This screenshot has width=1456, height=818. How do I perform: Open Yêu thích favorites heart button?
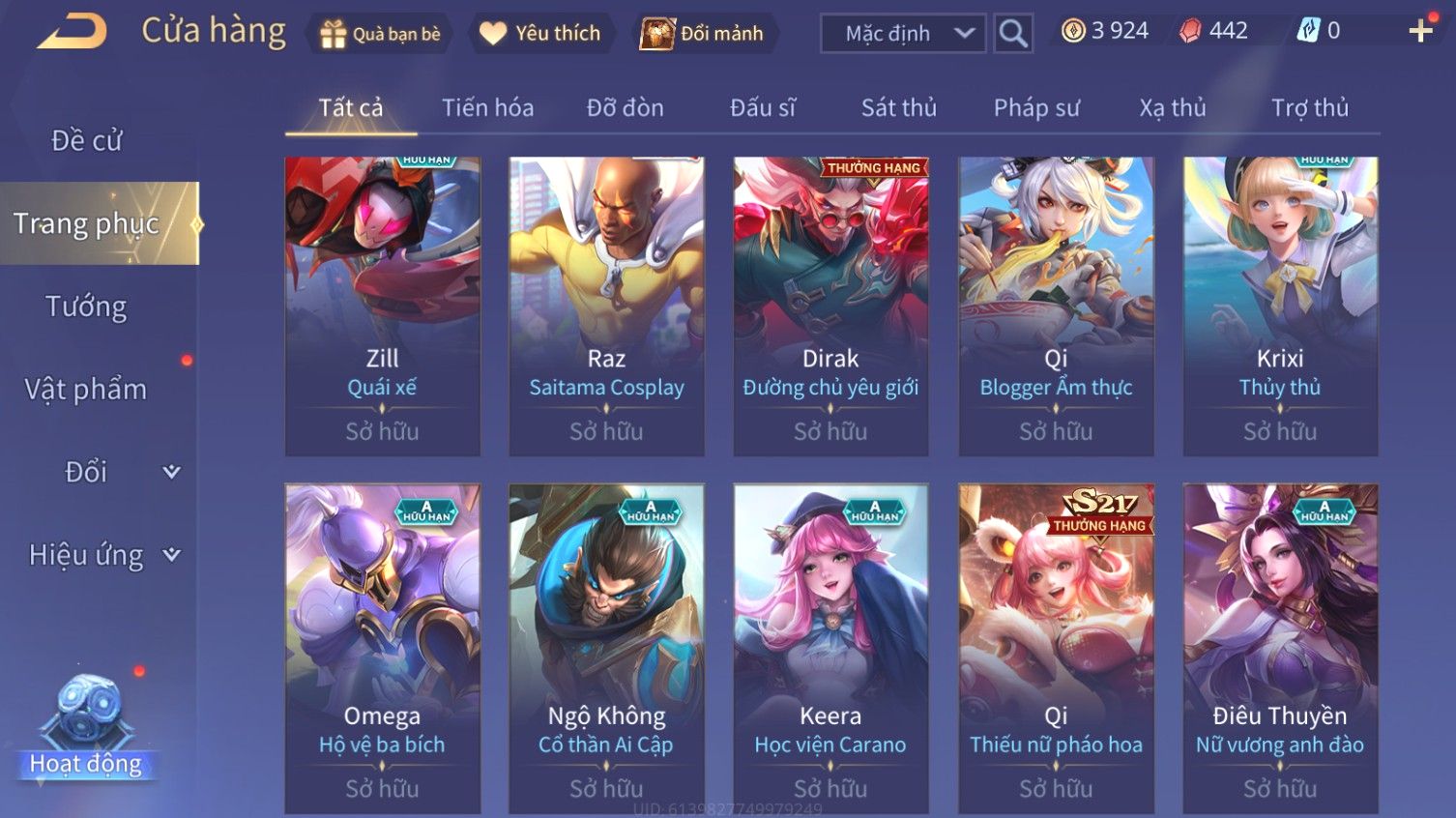coord(540,34)
